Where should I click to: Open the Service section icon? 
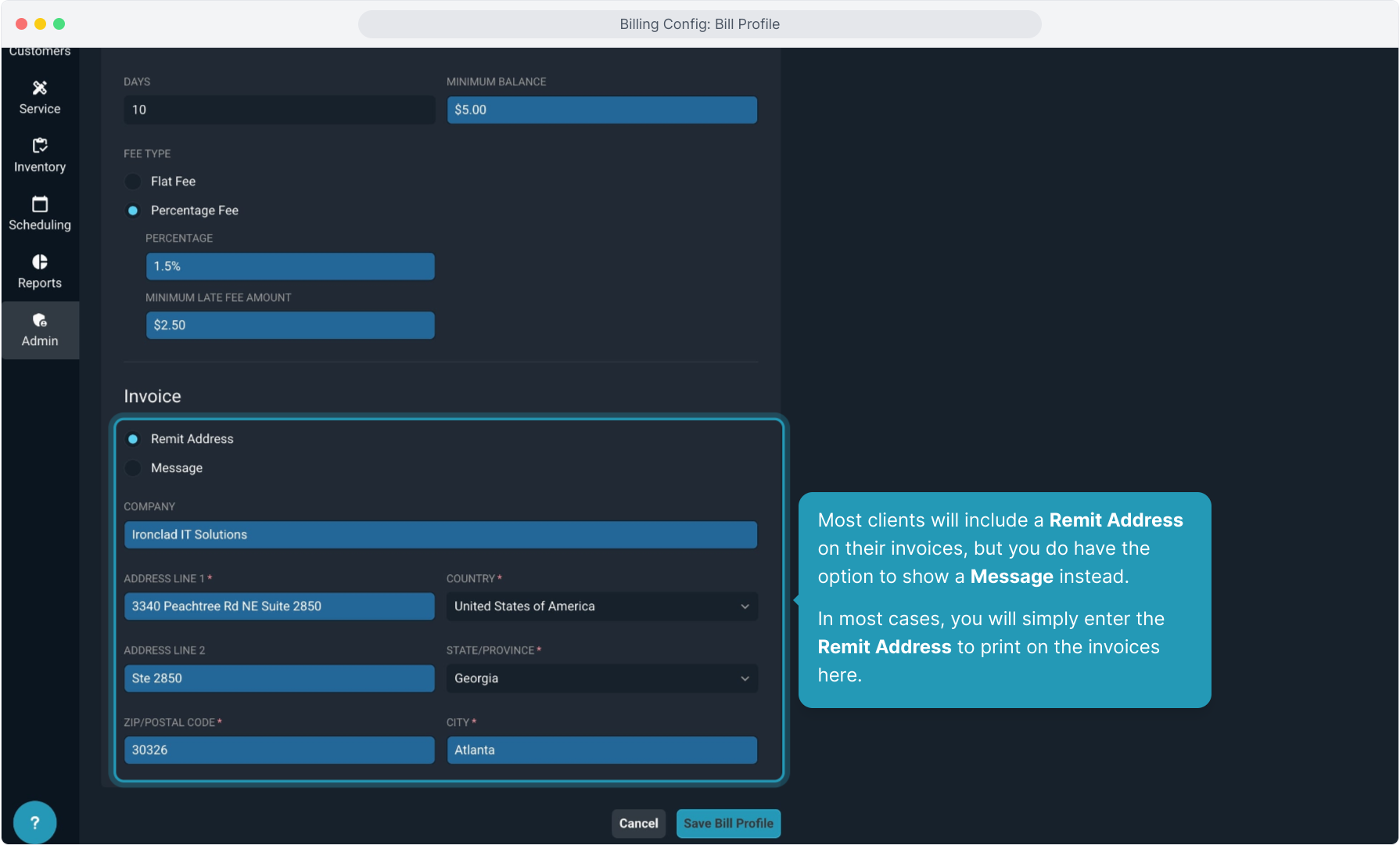click(40, 88)
